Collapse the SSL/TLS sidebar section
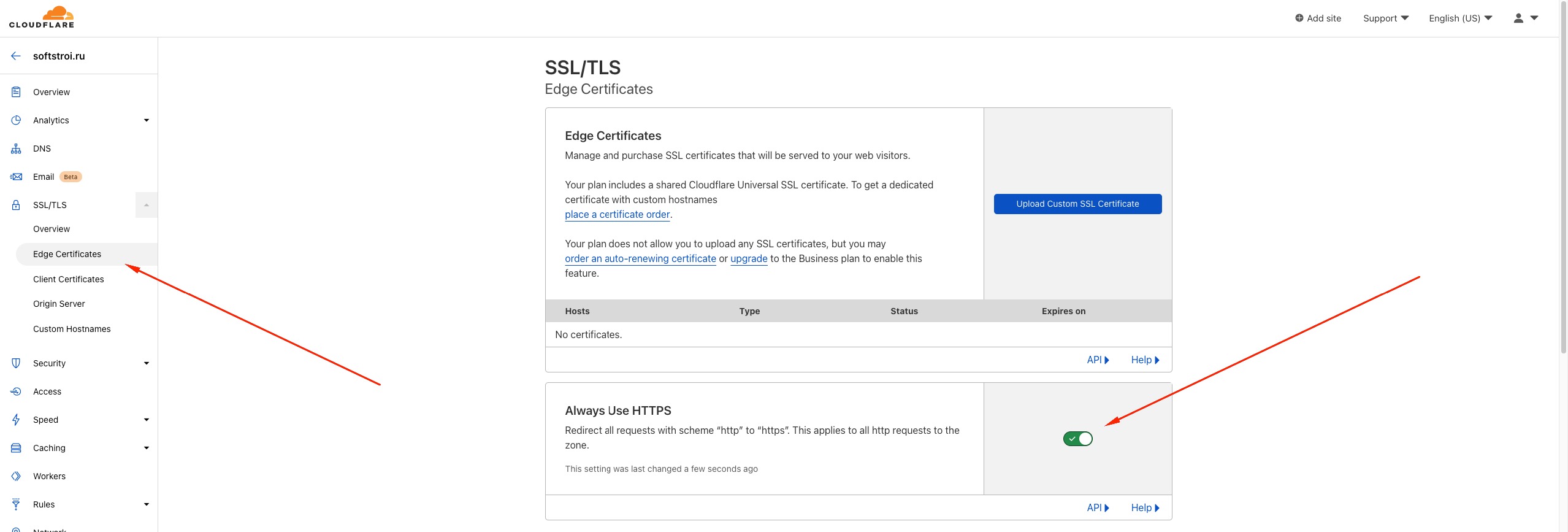 (146, 205)
